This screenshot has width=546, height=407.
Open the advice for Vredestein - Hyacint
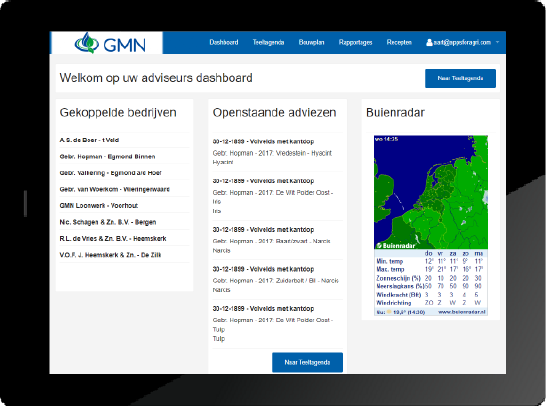pyautogui.click(x=278, y=152)
